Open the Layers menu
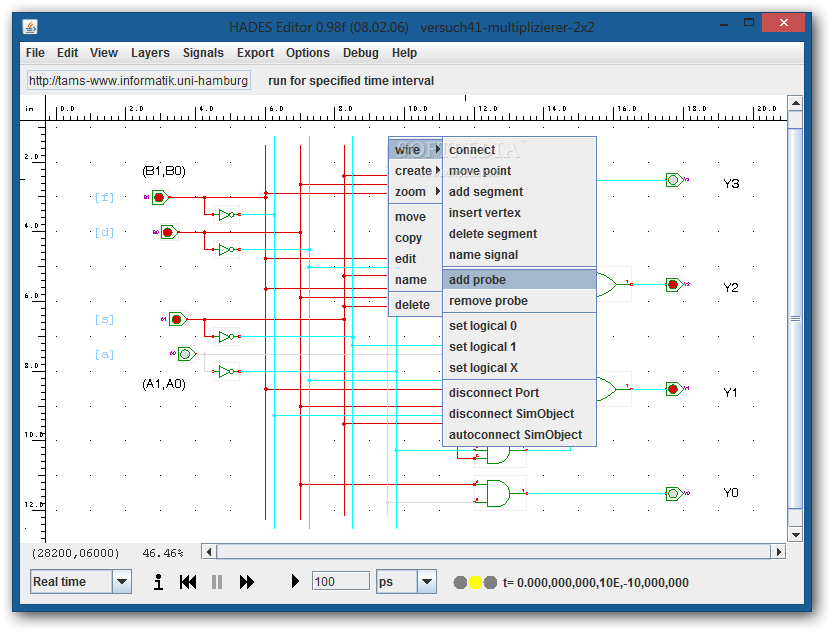 click(150, 53)
